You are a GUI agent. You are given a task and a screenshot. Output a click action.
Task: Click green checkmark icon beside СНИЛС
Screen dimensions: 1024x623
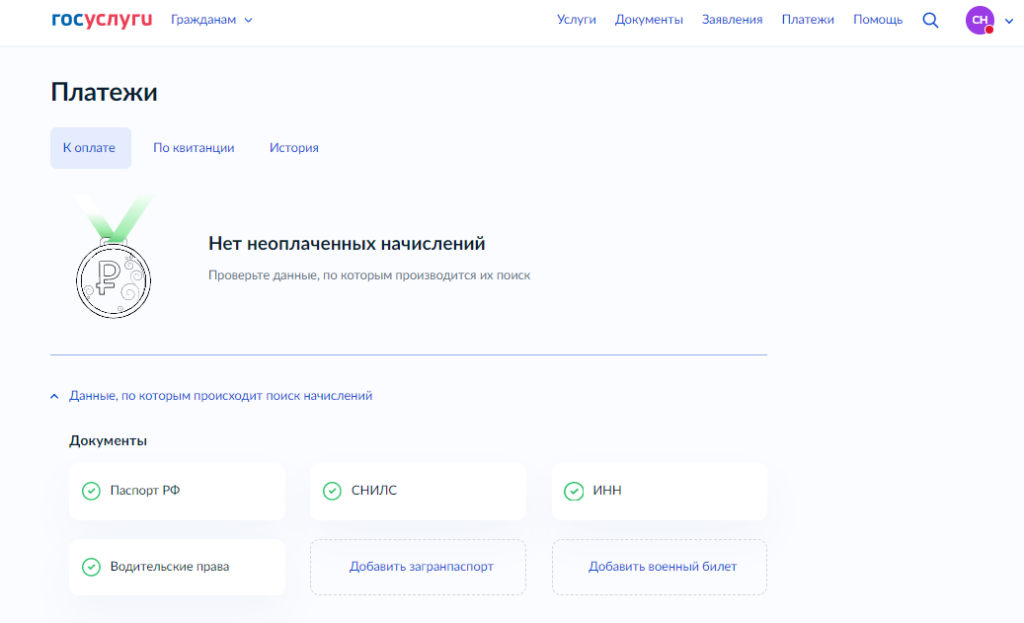332,491
